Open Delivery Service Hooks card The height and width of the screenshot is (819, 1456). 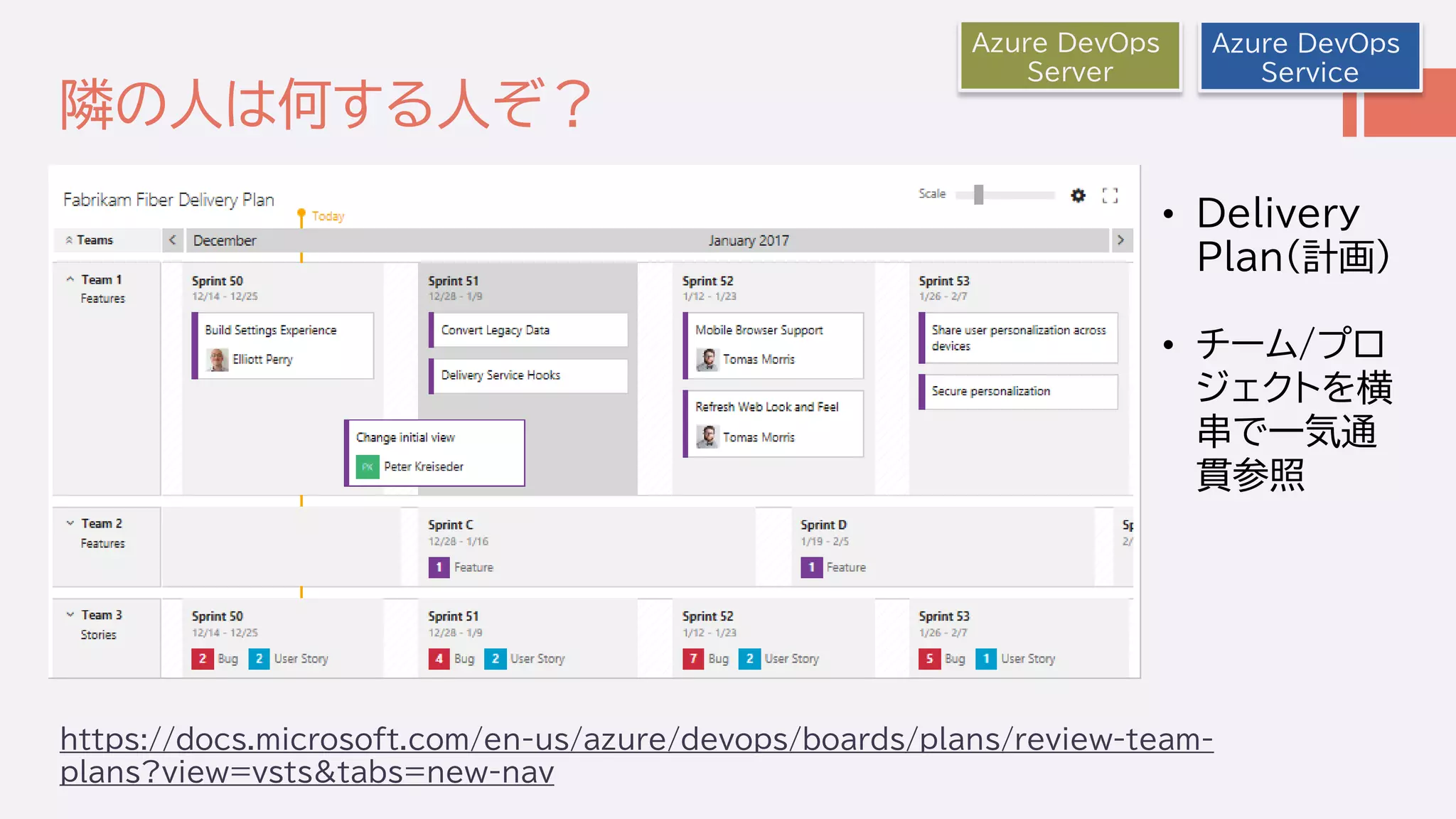pyautogui.click(x=528, y=375)
